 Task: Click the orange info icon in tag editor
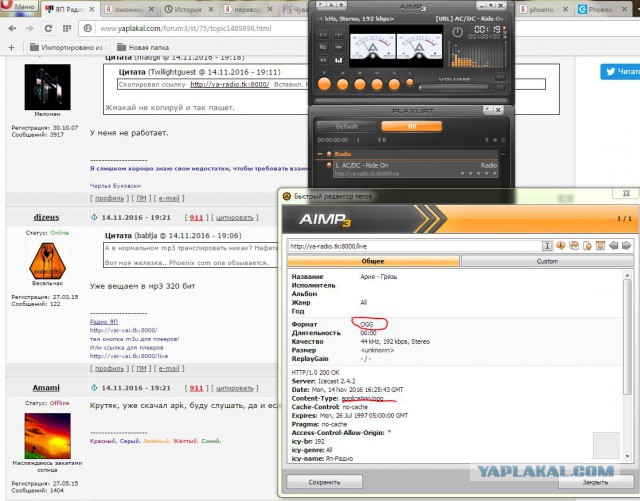coord(560,245)
